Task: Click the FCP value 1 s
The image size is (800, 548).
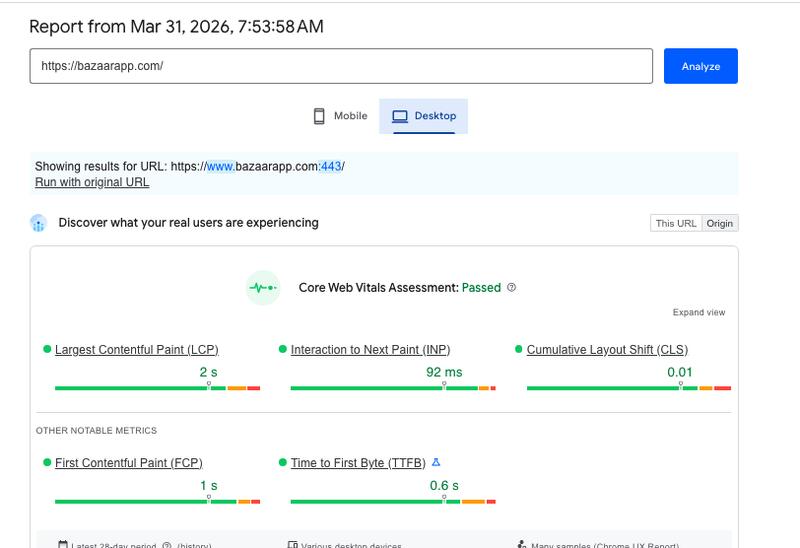Action: 208,486
